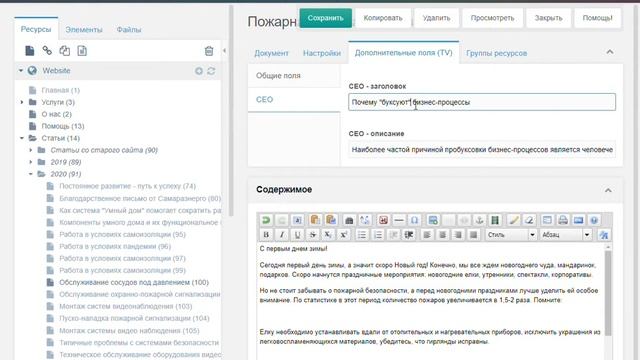Open the Стиль dropdown
The image size is (640, 360).
(x=510, y=235)
